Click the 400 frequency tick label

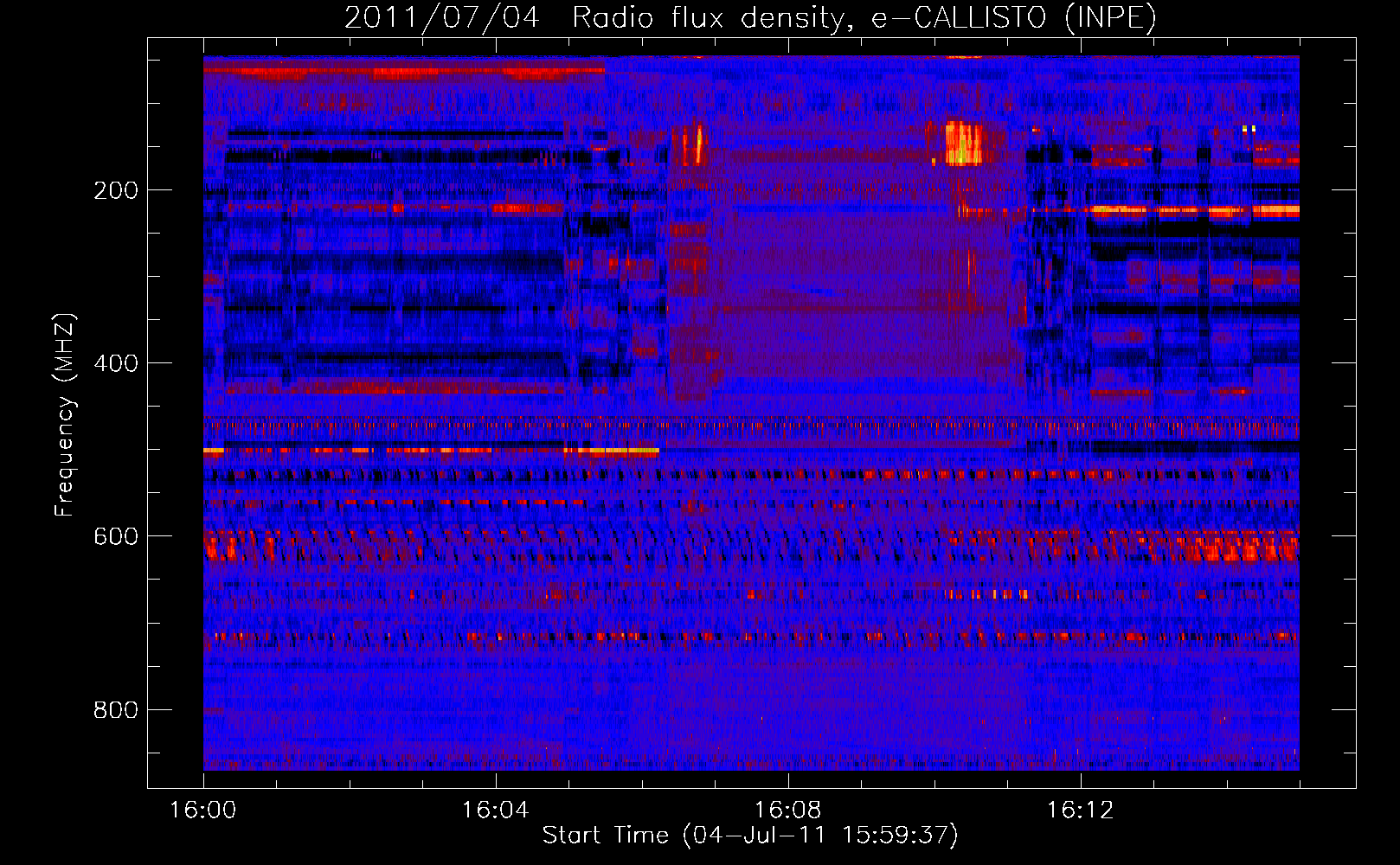pos(116,363)
